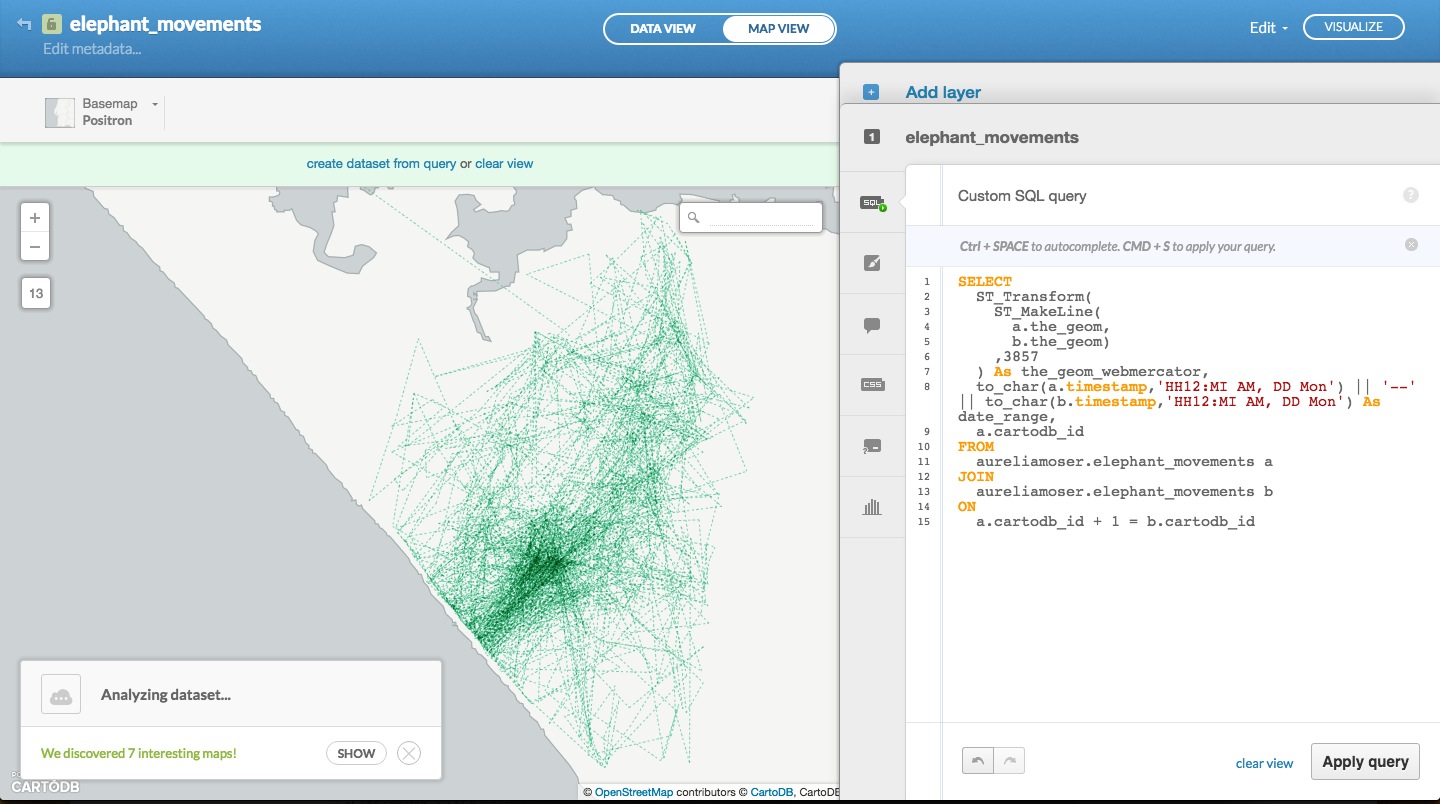Zoom in on the map

(35, 218)
